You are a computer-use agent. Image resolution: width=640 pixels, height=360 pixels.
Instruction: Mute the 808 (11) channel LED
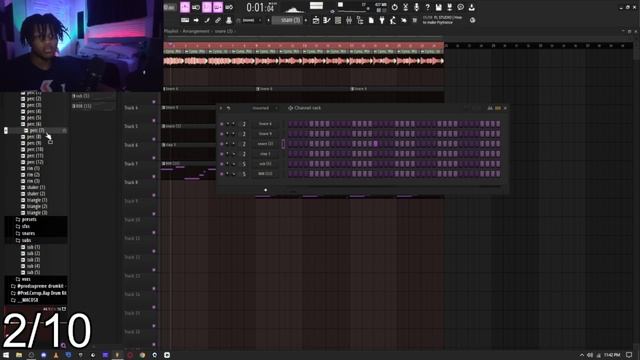tap(222, 174)
